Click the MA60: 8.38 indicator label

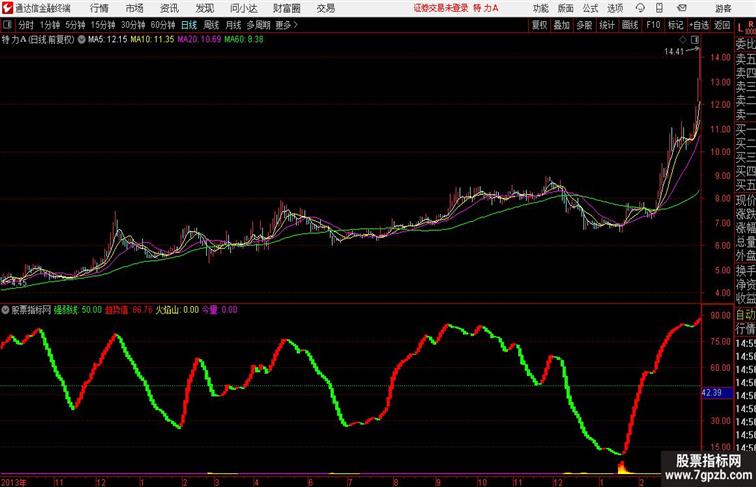(244, 40)
